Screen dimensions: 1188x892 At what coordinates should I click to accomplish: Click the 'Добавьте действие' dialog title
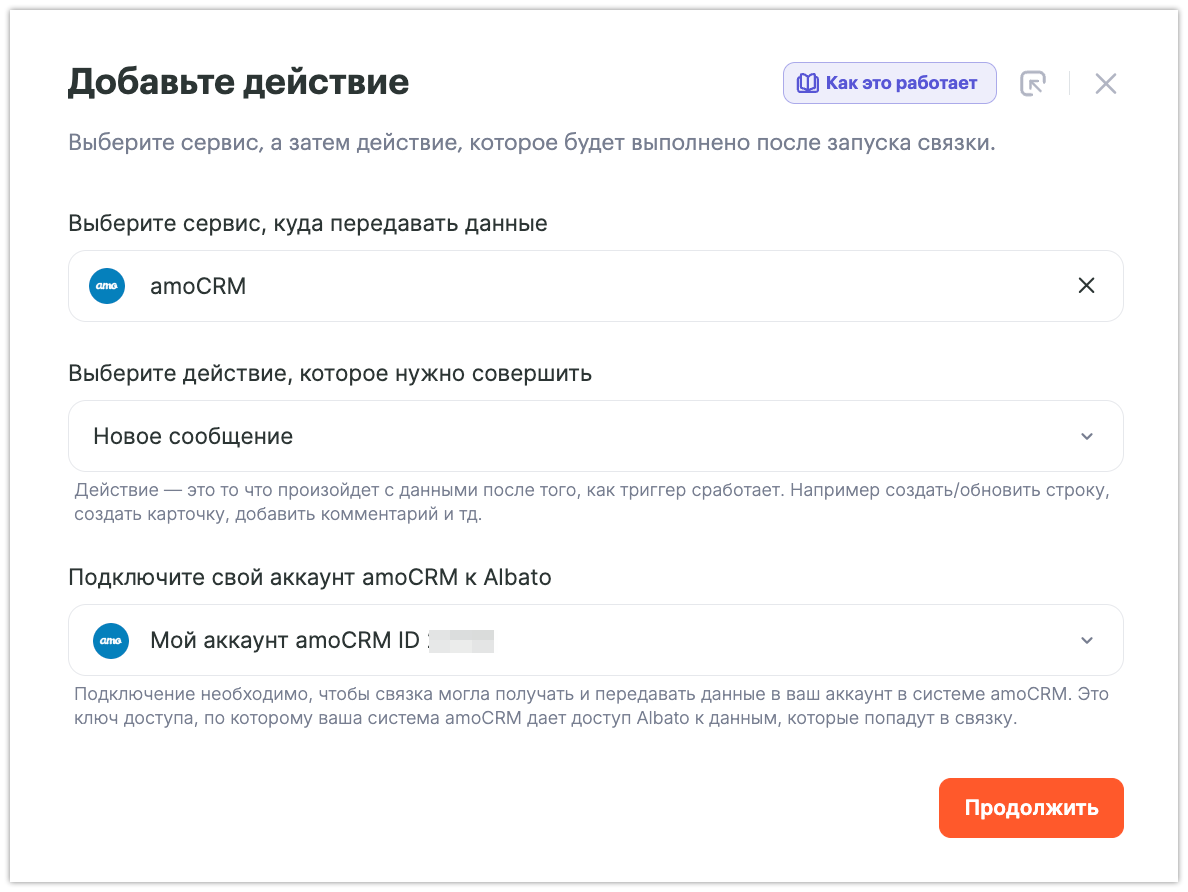click(238, 81)
